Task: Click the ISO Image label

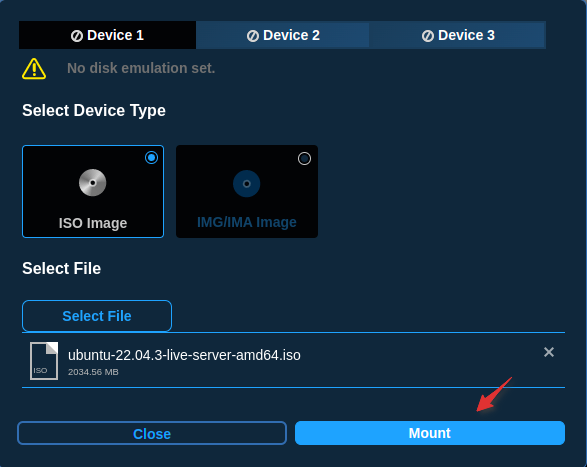Action: [x=93, y=223]
